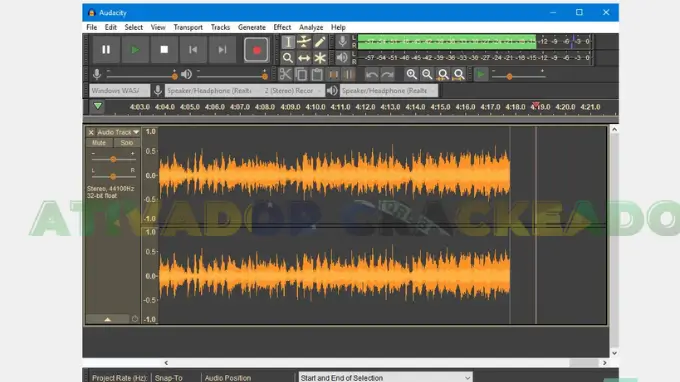The width and height of the screenshot is (680, 382).
Task: Open the Tracks menu
Action: click(x=220, y=27)
